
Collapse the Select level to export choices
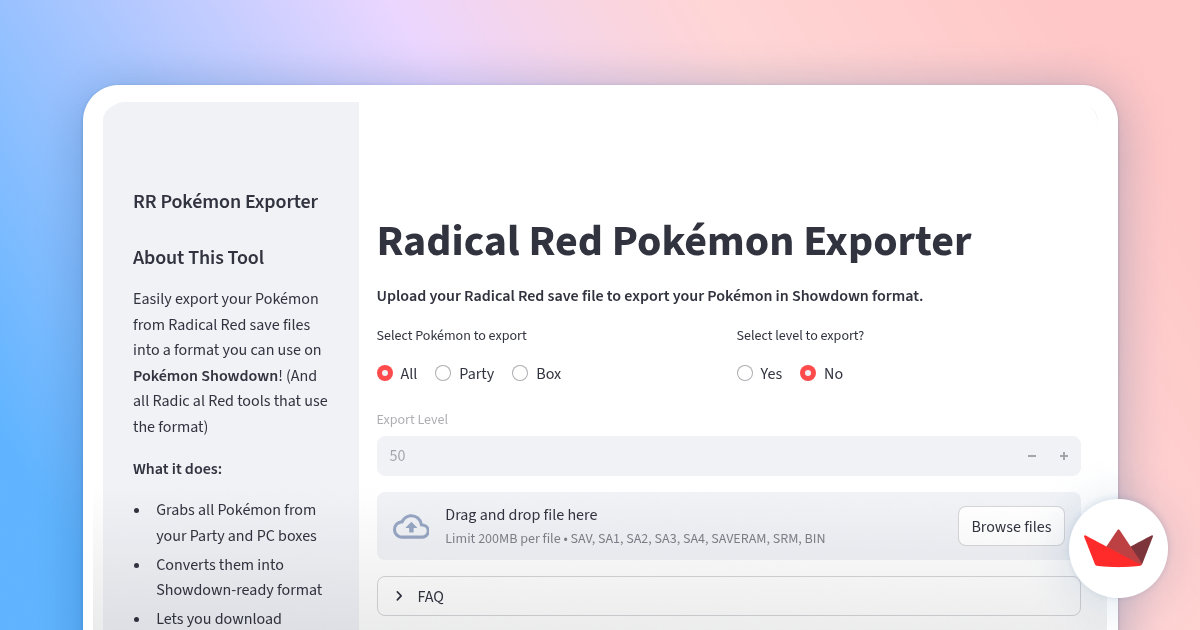pos(800,335)
